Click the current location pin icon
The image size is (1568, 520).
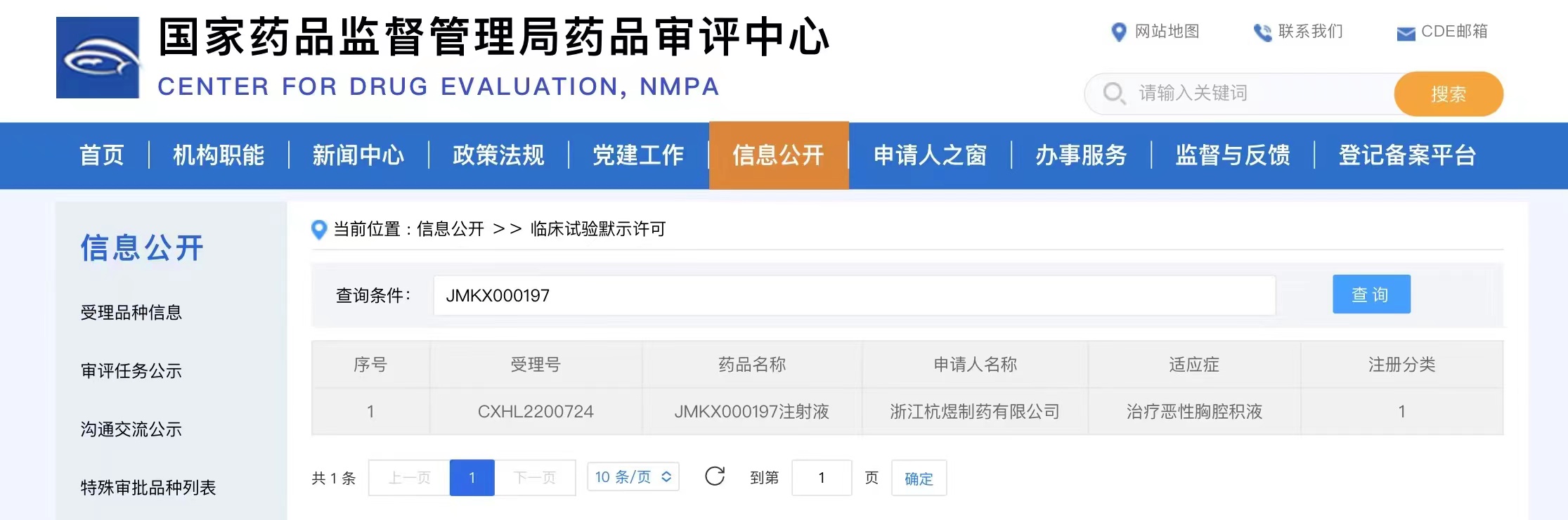point(319,229)
